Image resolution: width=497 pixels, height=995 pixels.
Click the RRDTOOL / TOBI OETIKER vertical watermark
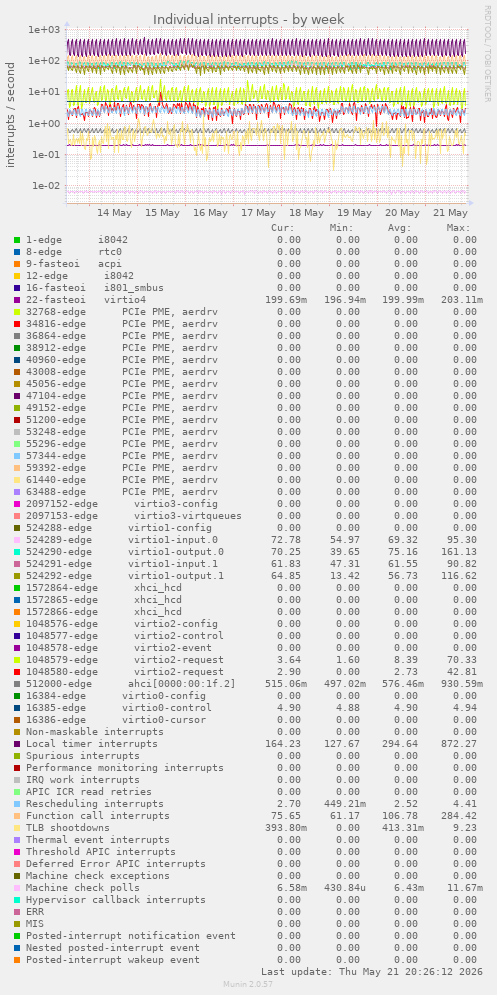(x=487, y=53)
